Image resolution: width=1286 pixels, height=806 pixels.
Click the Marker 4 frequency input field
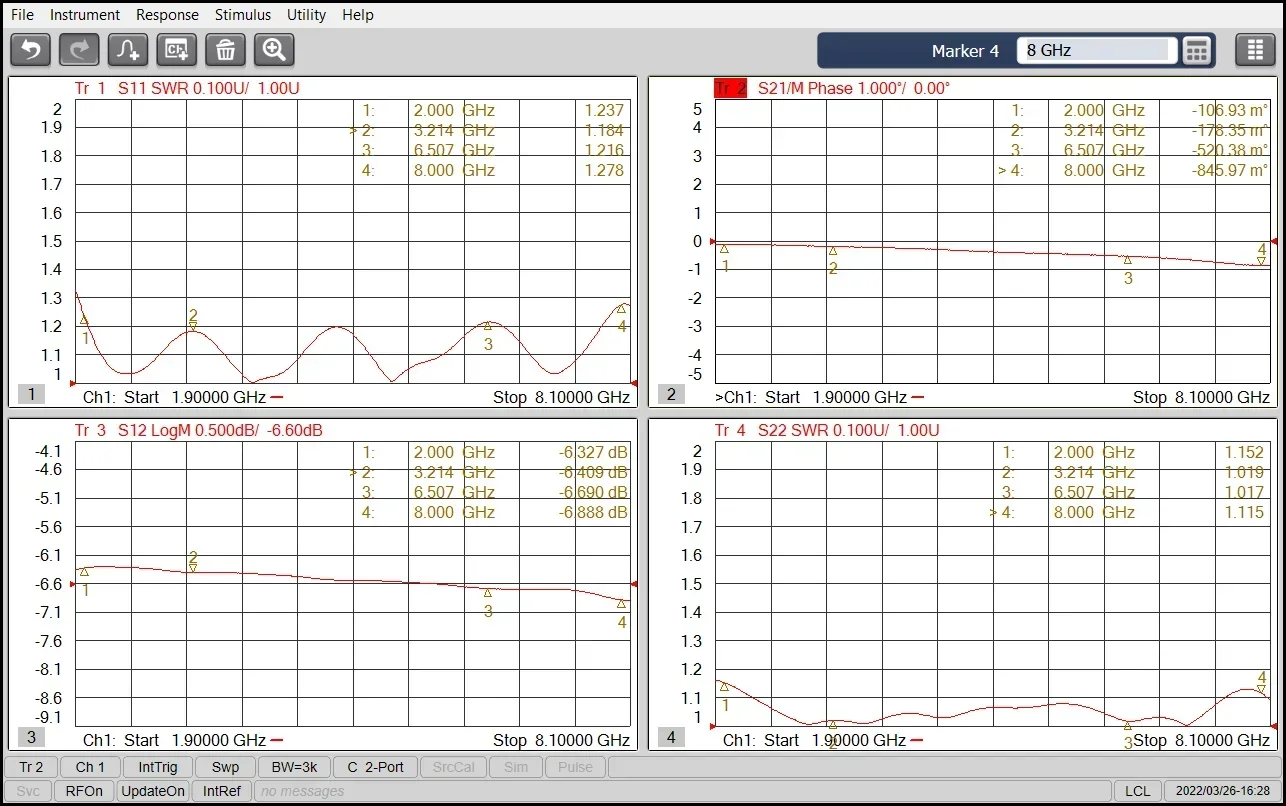tap(1096, 50)
